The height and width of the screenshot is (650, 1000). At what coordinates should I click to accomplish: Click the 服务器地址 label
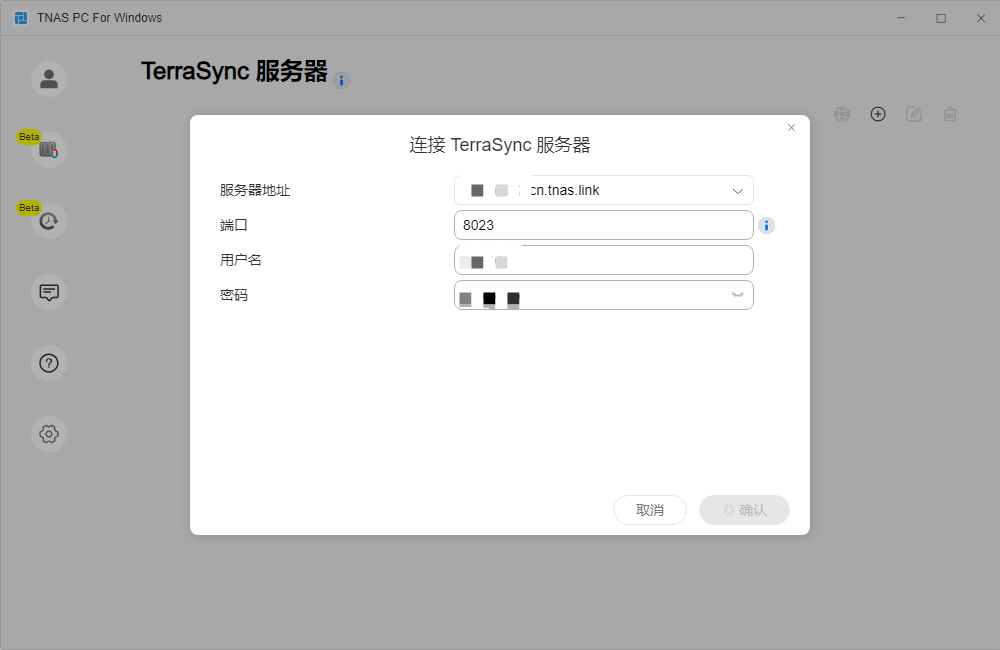click(255, 190)
